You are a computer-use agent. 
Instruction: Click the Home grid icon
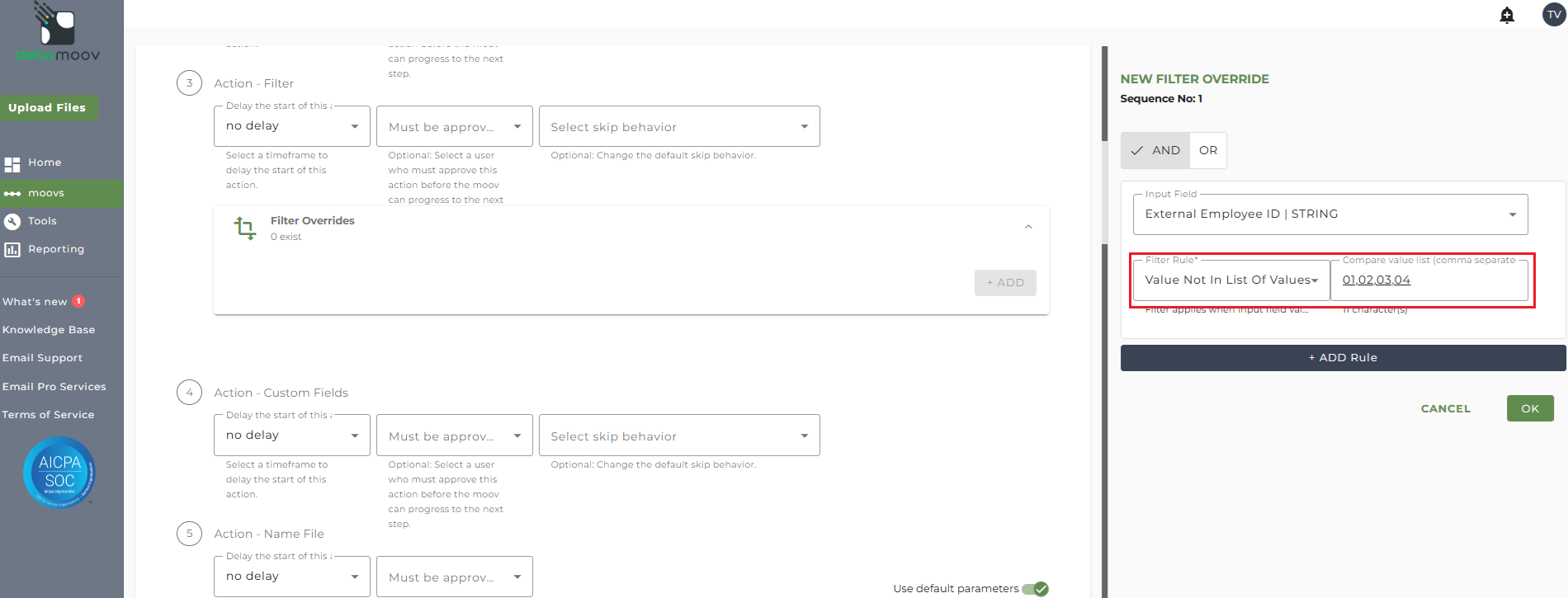(x=12, y=163)
